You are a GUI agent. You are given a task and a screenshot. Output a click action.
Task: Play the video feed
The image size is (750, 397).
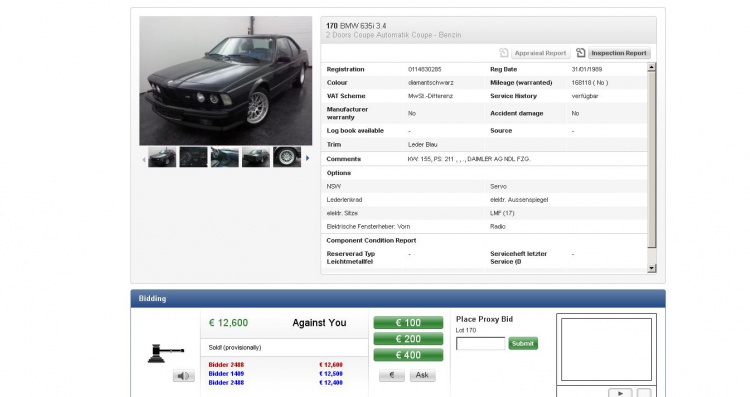tap(620, 393)
